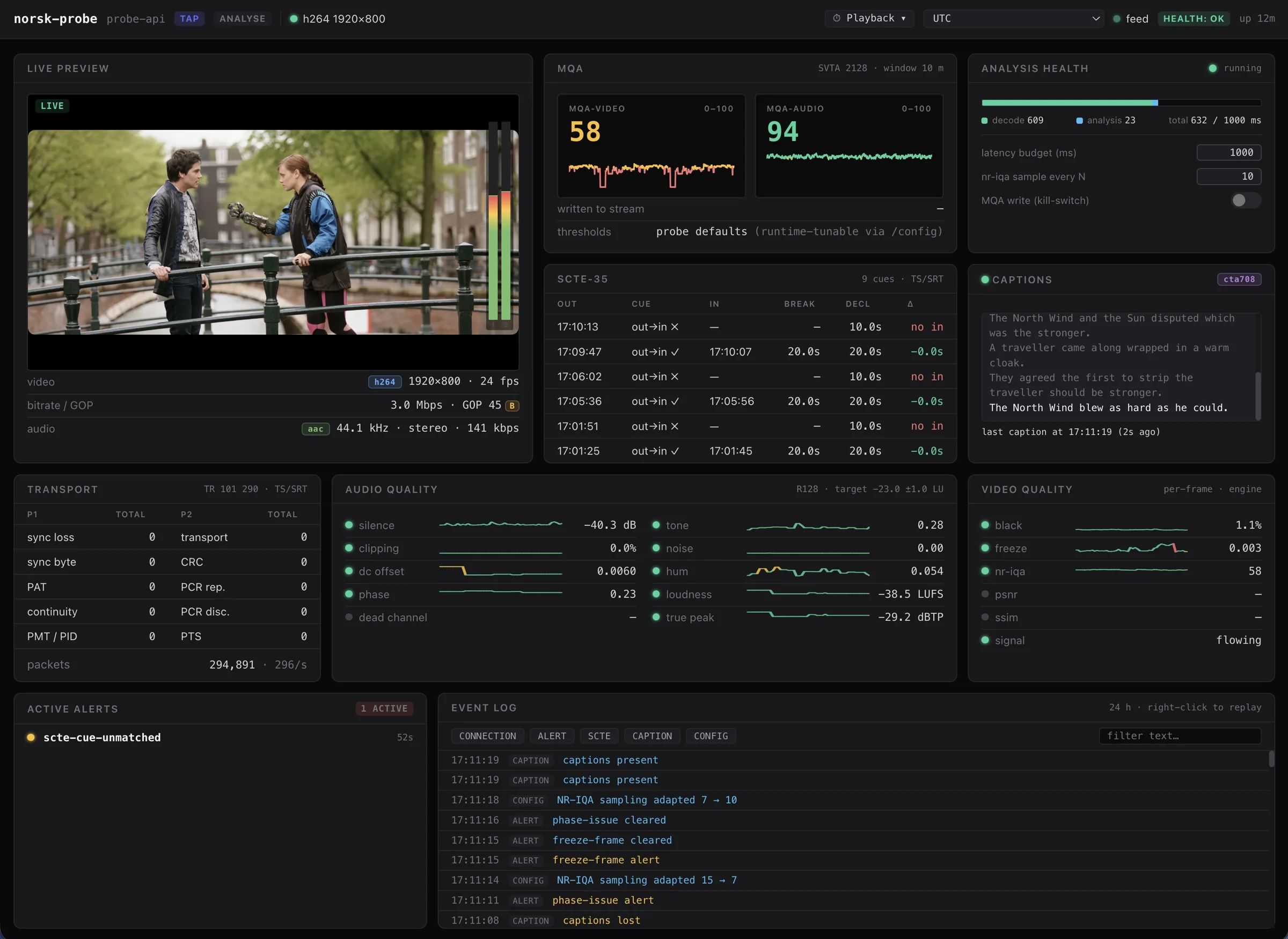This screenshot has width=1288, height=939.
Task: Open the UTC timezone selector
Action: pyautogui.click(x=1013, y=18)
